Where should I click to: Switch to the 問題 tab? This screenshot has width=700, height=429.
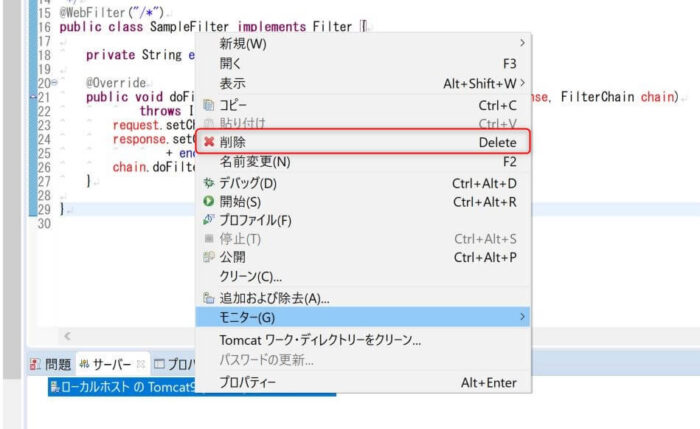(51, 364)
